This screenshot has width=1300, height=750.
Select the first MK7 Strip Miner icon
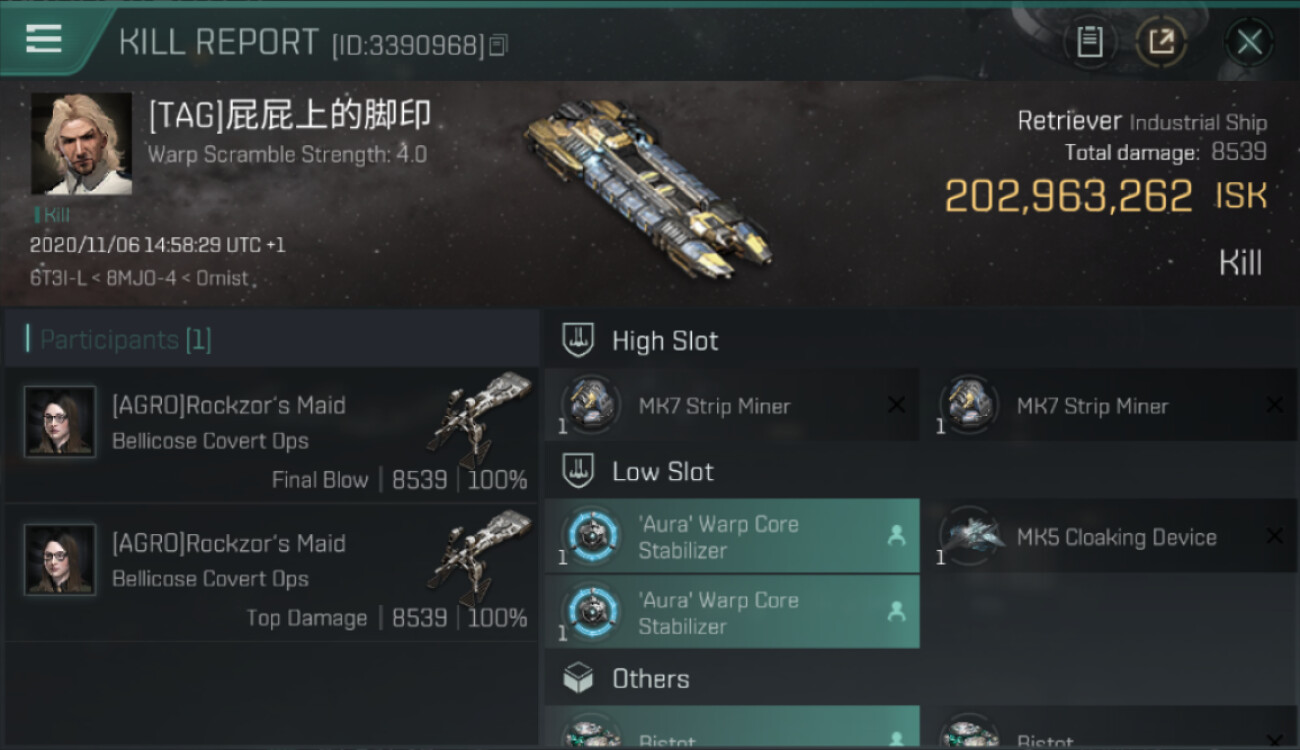[590, 405]
